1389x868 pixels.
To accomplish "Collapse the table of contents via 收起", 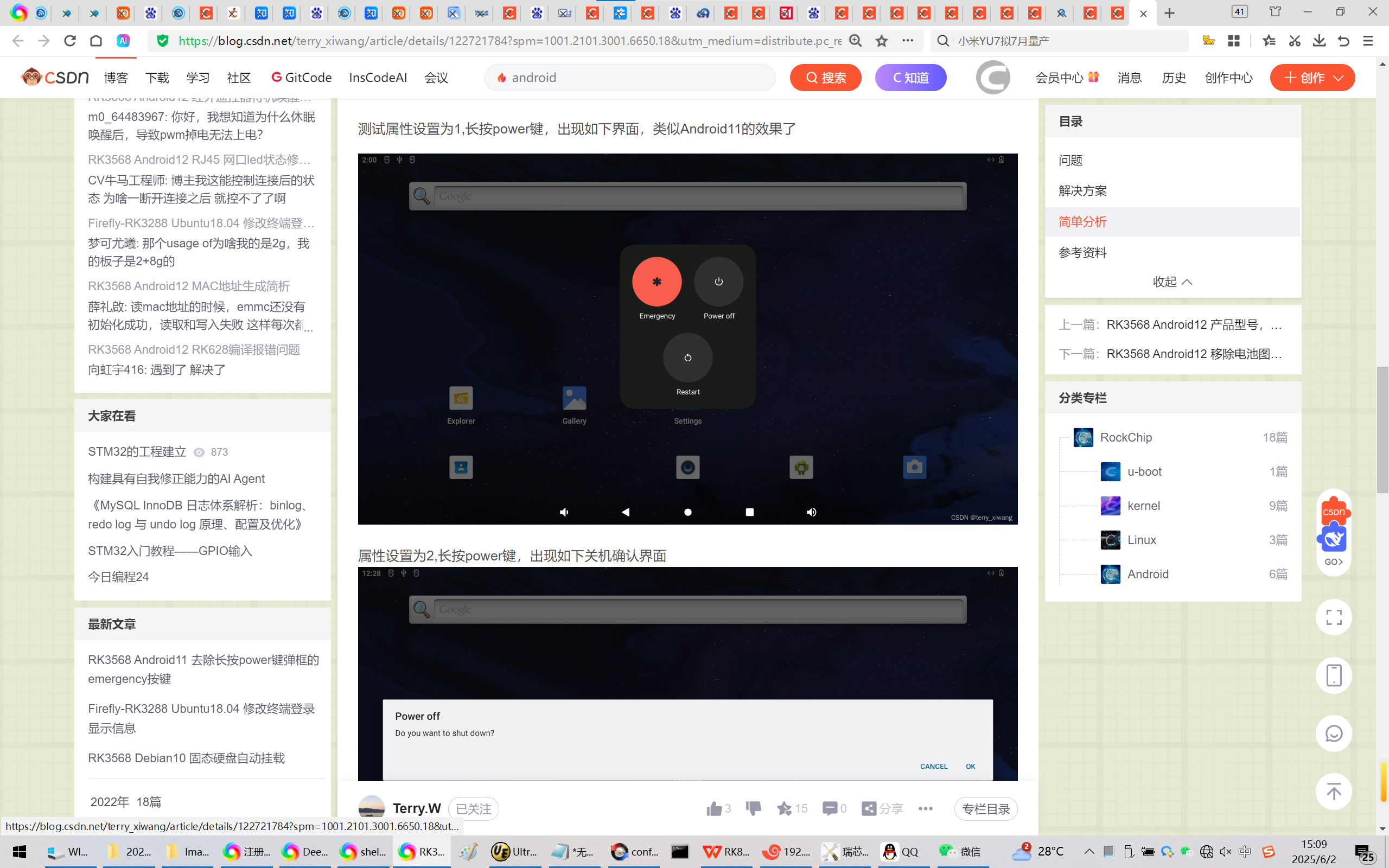I will (x=1172, y=282).
